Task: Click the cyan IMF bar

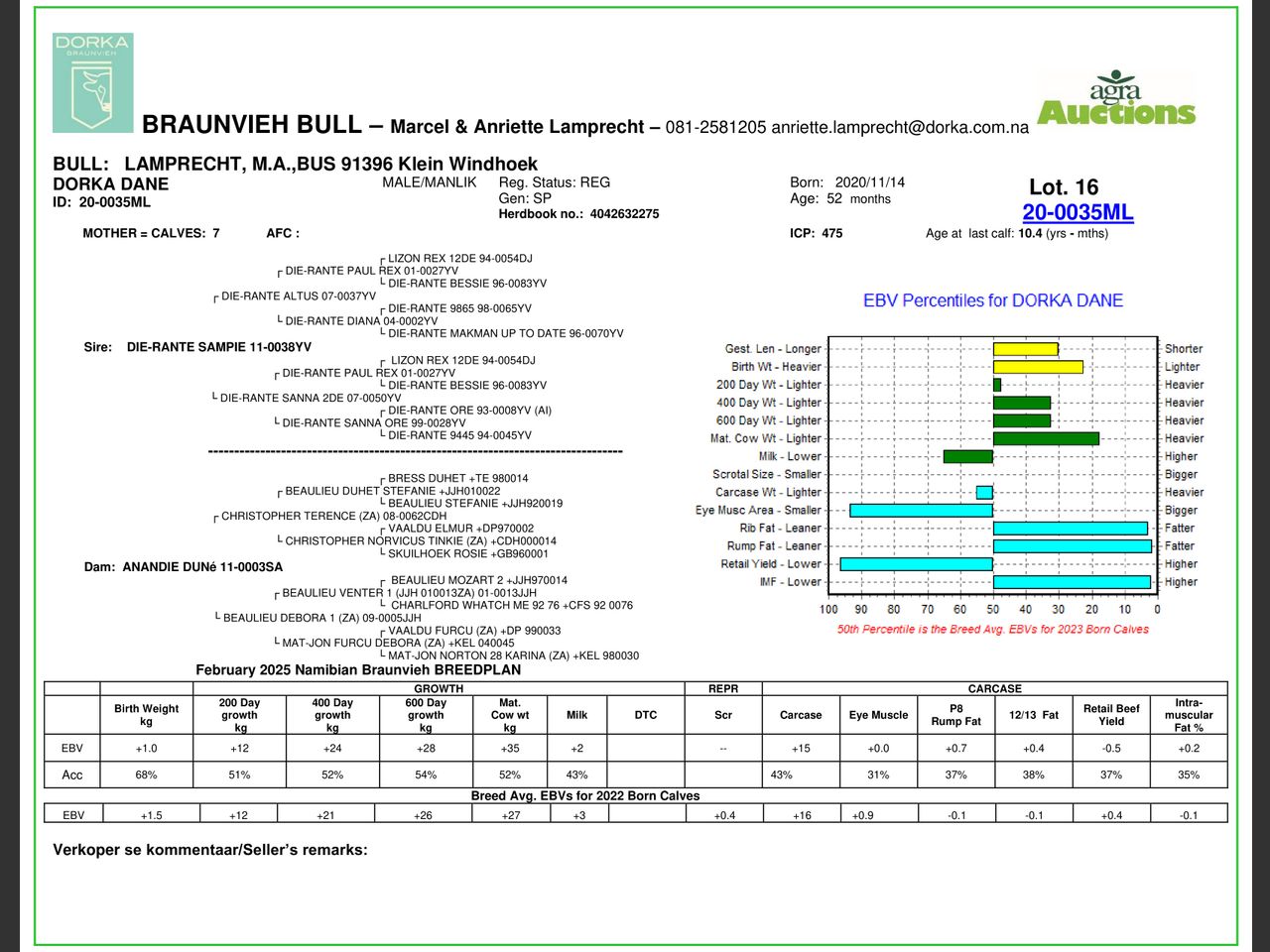Action: pyautogui.click(x=1072, y=581)
